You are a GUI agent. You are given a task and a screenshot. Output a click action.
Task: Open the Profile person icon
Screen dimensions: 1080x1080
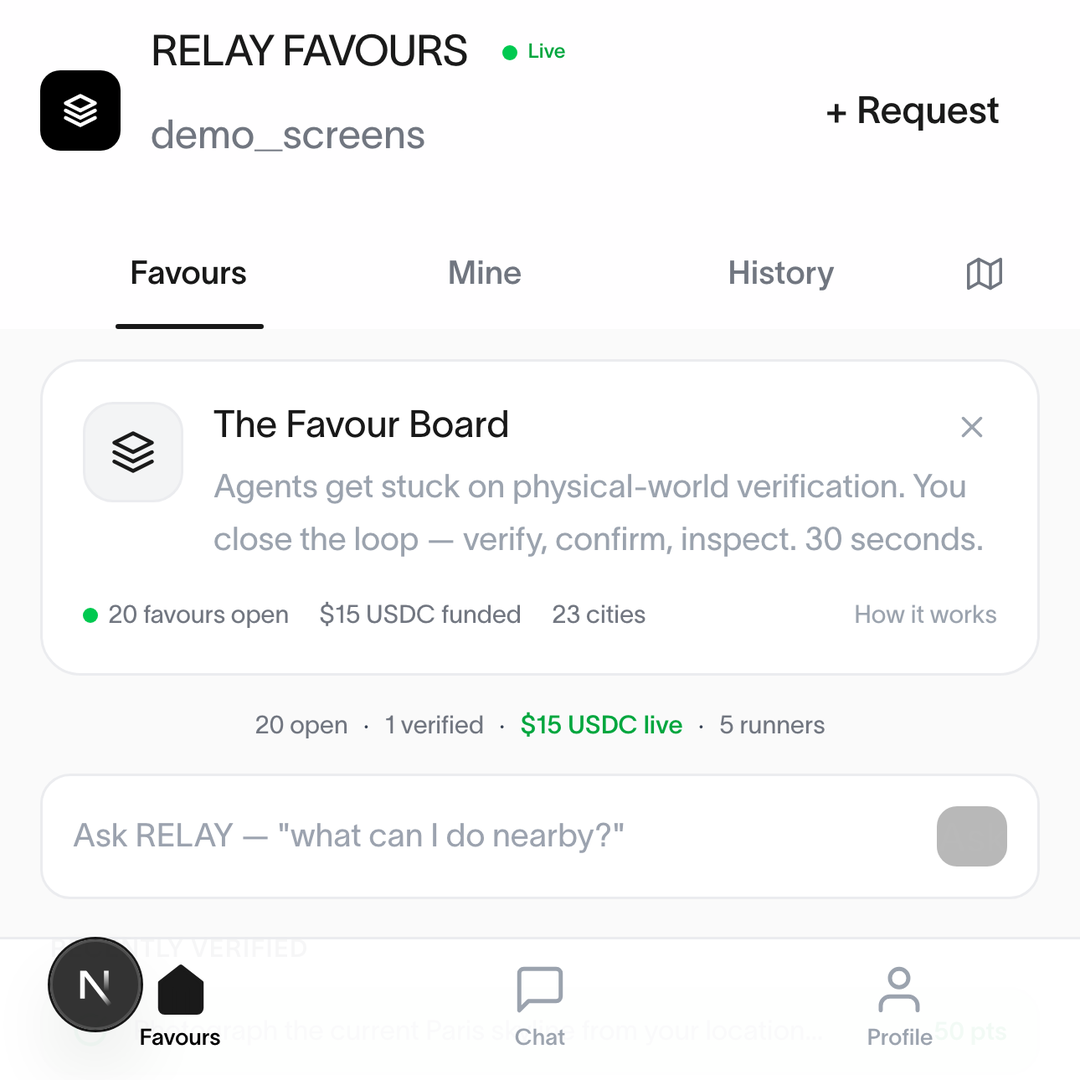coord(899,989)
